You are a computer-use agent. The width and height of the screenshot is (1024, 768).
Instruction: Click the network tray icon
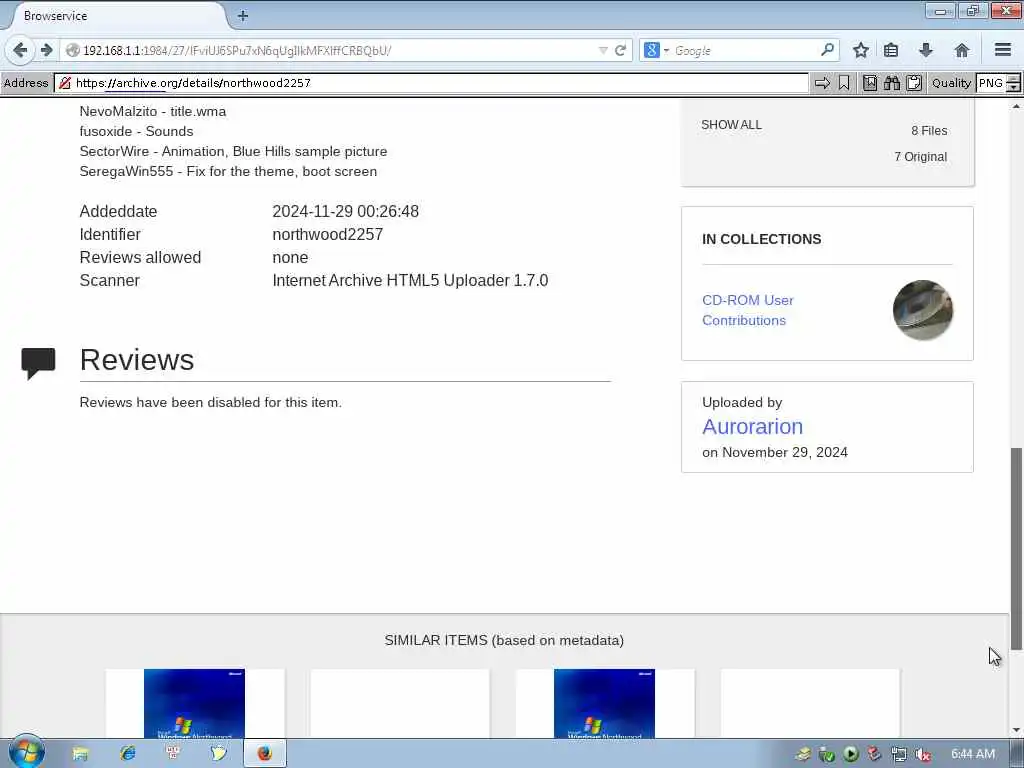pyautogui.click(x=899, y=754)
